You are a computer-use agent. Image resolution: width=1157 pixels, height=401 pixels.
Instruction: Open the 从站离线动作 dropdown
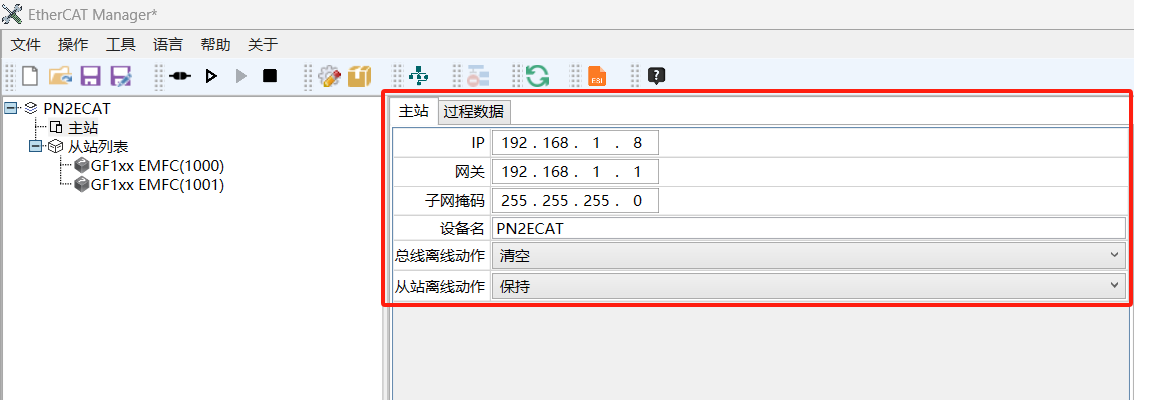coord(809,286)
